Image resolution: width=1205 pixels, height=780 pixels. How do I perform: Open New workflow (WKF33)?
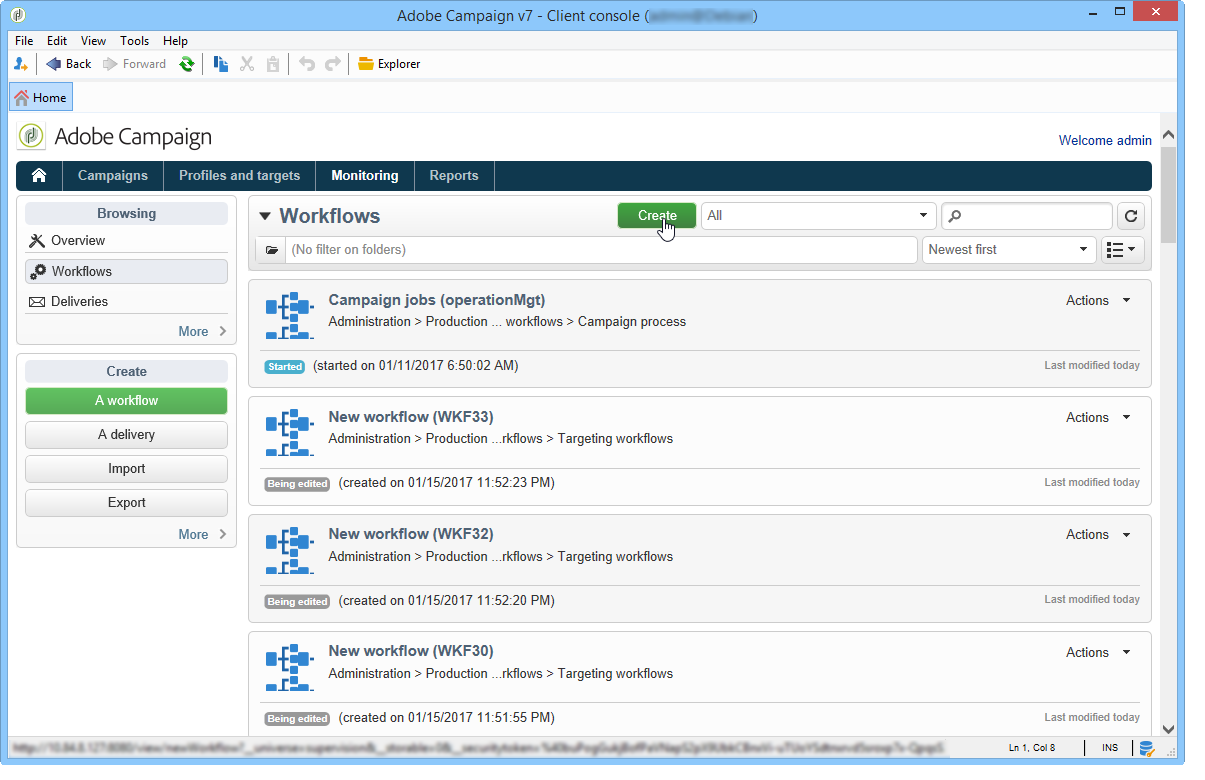(411, 417)
